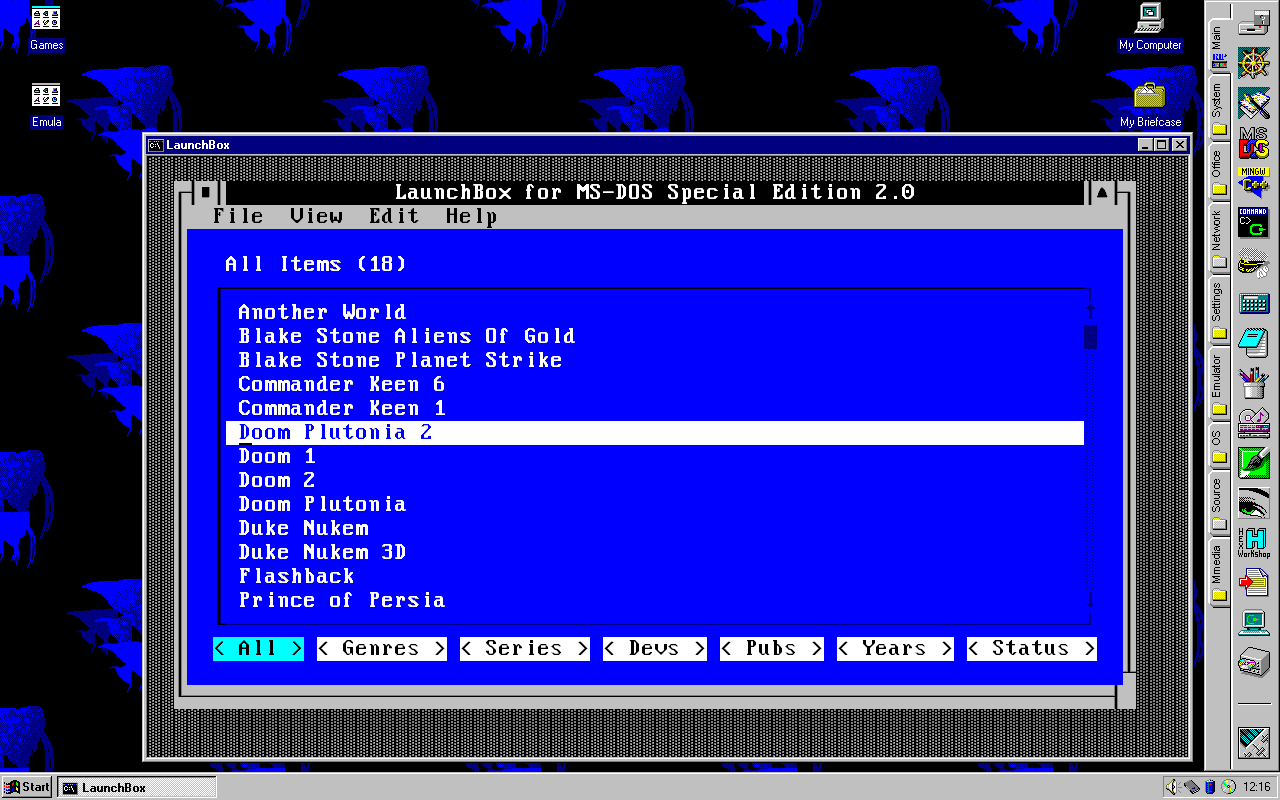Select Commander Keen 1 in the list
The image size is (1280, 800).
(x=655, y=408)
